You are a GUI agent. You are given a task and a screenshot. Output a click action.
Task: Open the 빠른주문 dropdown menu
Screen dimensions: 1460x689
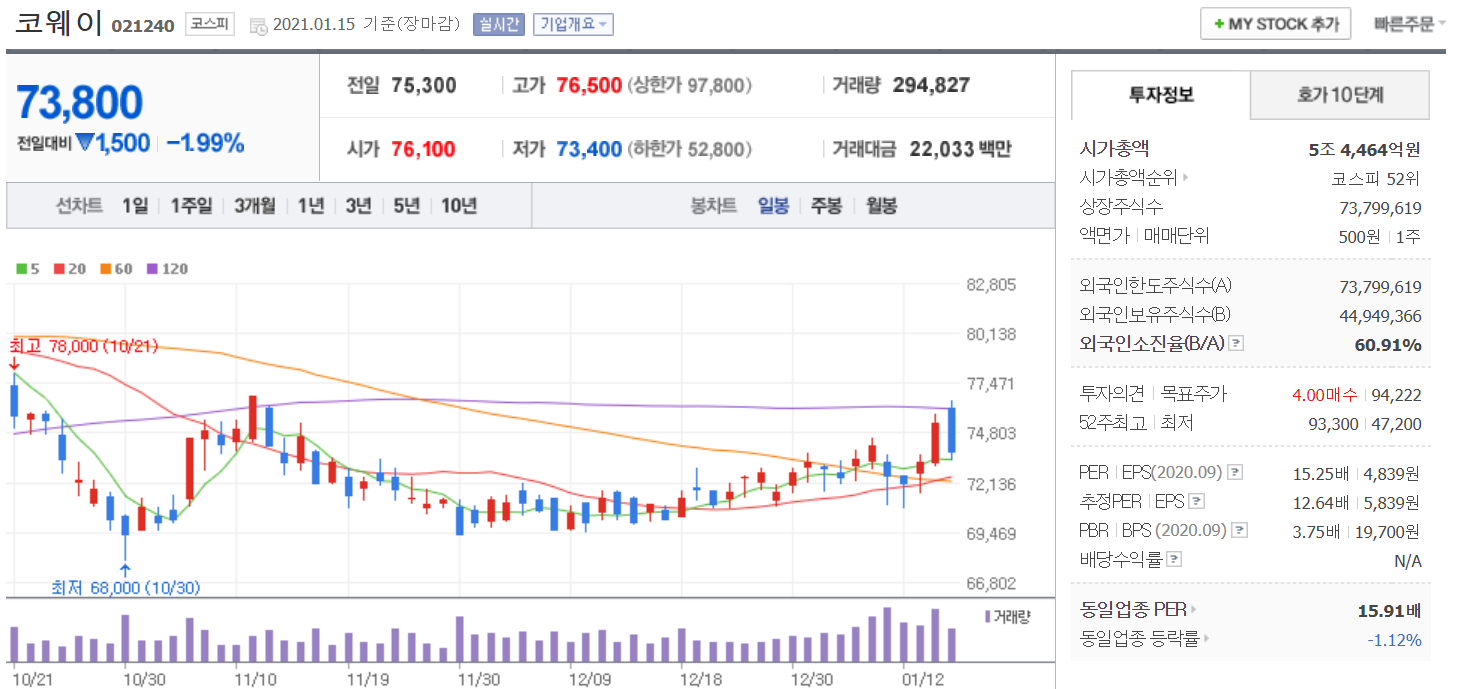[1410, 24]
